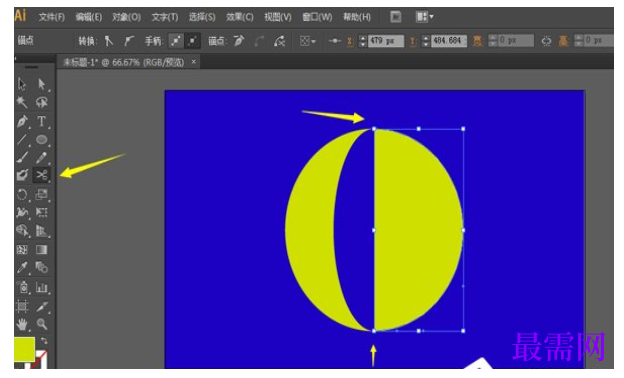Select the Gradient tool
This screenshot has width=624, height=378.
coord(42,249)
